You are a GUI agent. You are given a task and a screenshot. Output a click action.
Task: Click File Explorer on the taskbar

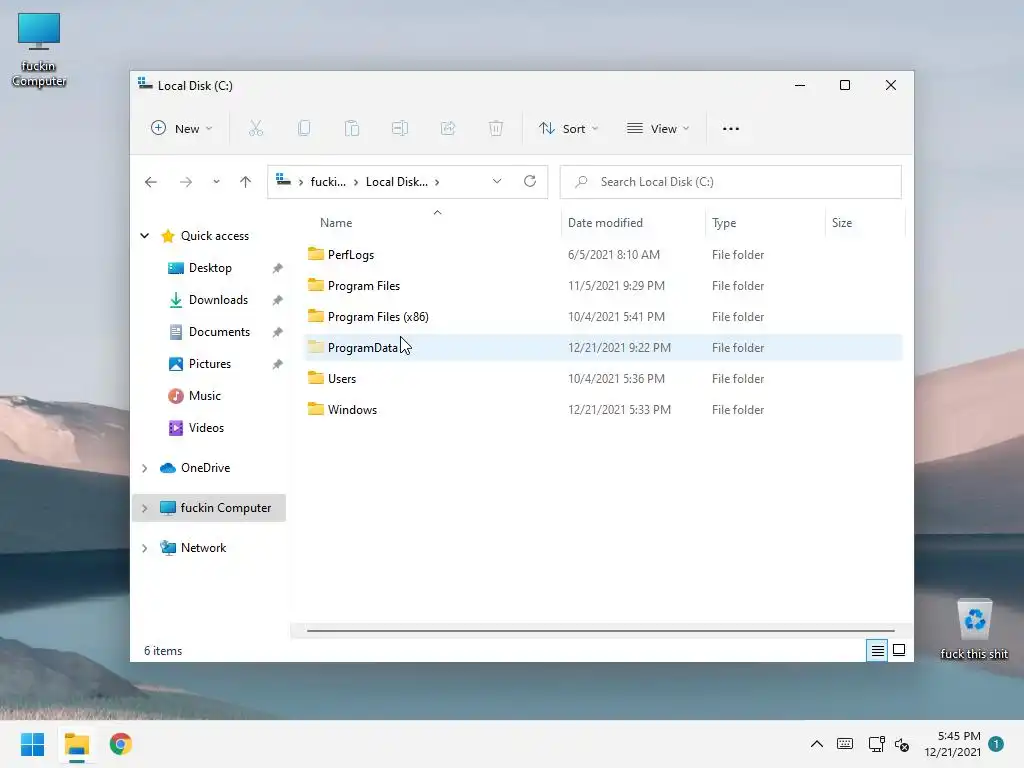point(77,744)
